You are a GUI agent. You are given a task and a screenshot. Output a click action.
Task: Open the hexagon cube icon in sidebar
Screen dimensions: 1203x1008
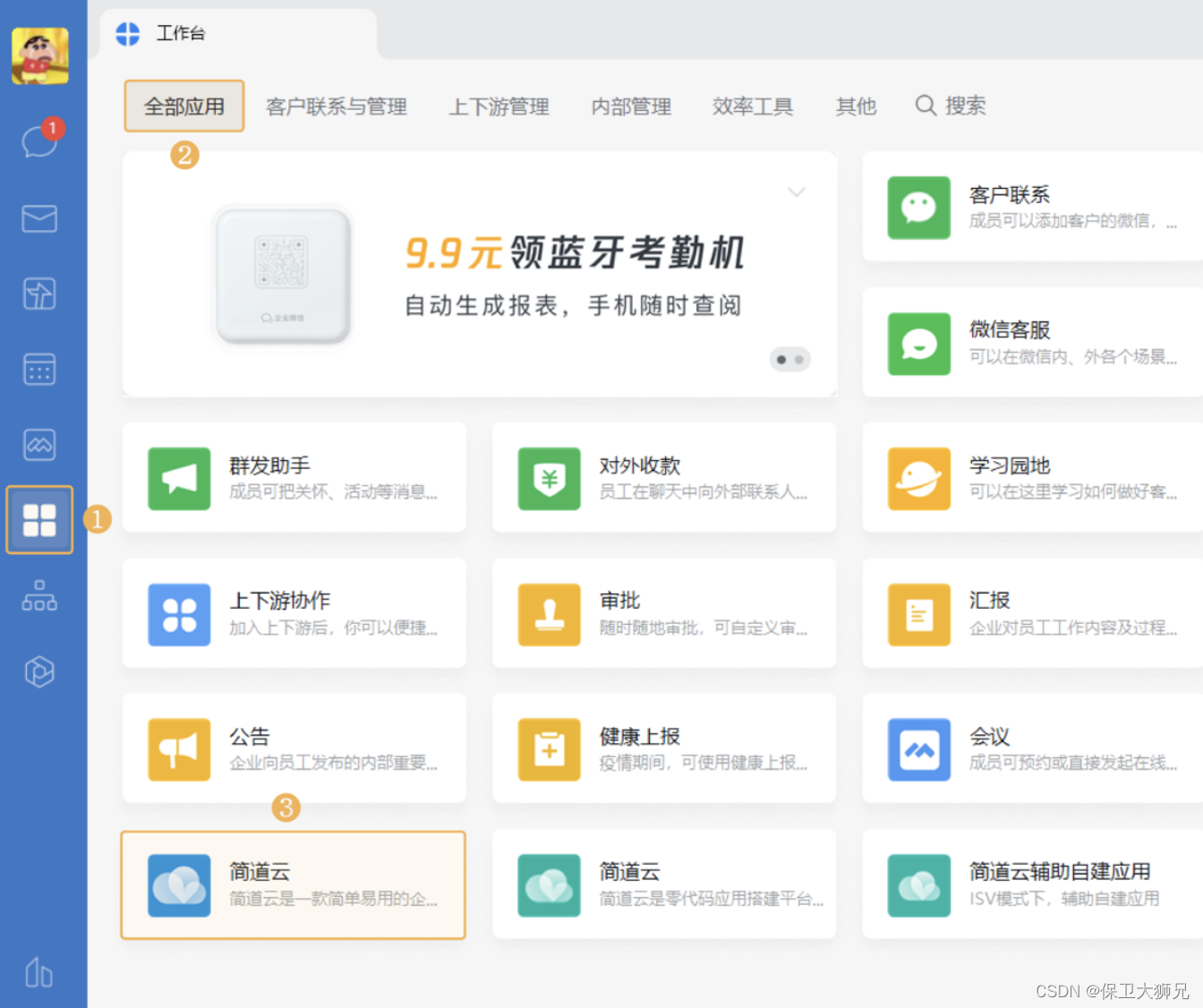pyautogui.click(x=39, y=671)
